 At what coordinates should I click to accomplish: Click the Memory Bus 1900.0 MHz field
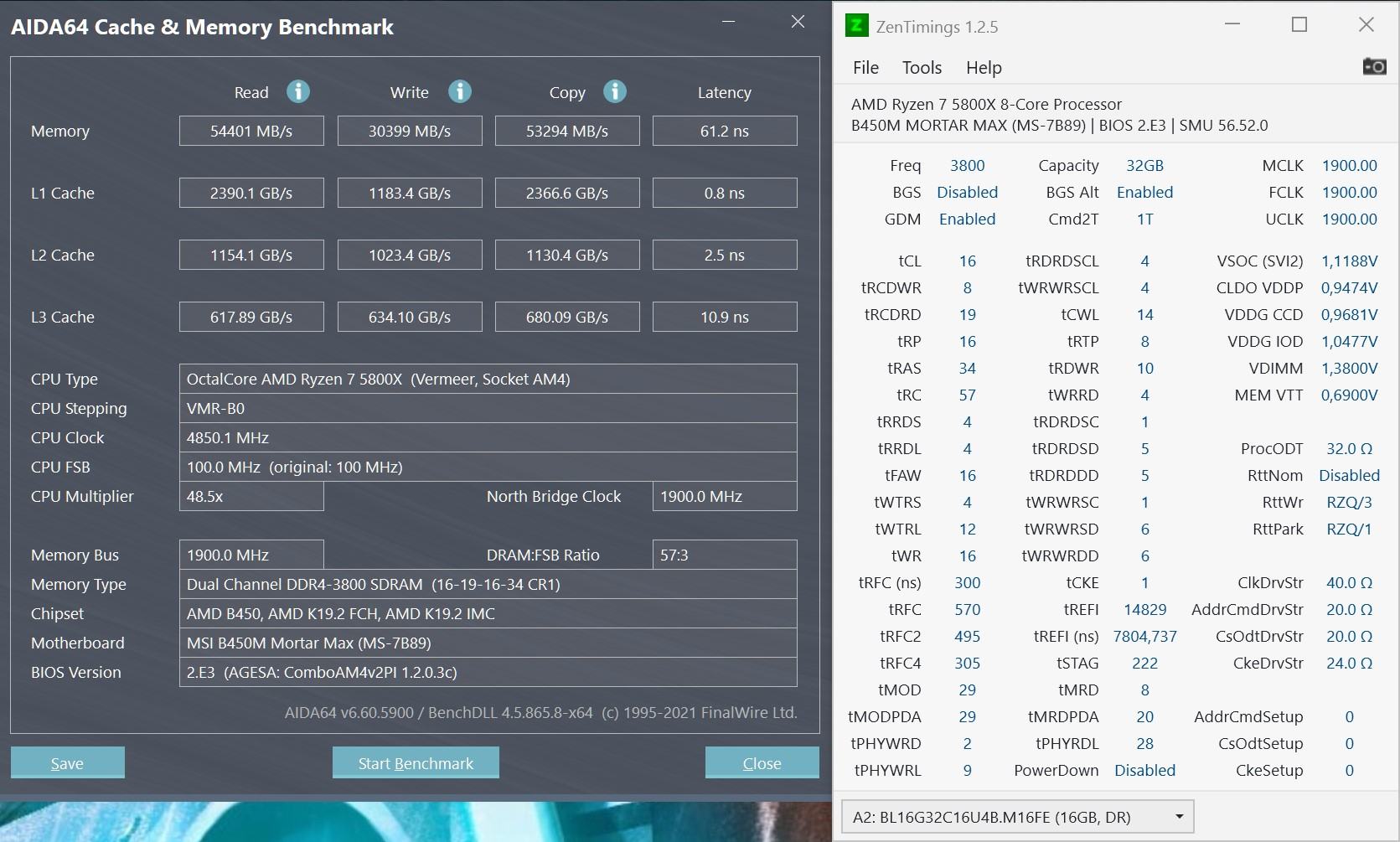(251, 555)
